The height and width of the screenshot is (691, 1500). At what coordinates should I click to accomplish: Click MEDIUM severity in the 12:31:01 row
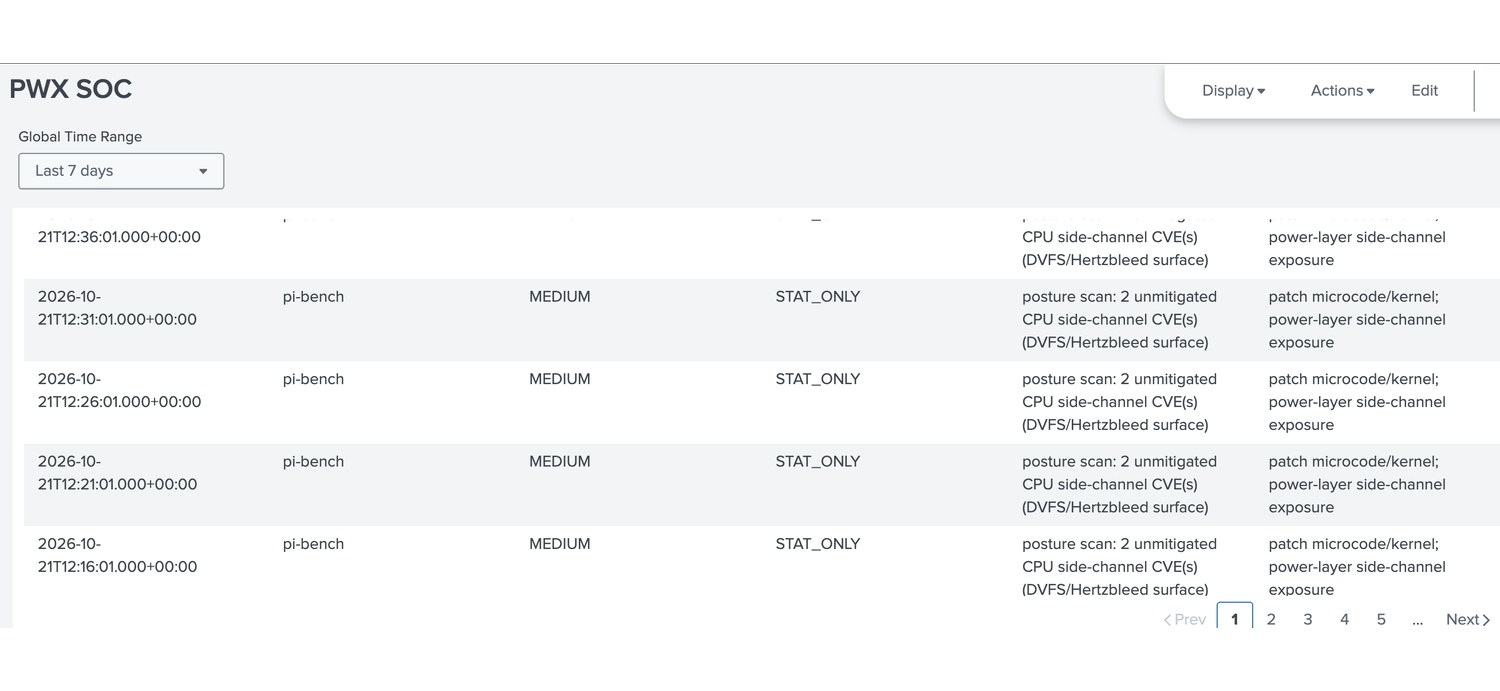(x=560, y=297)
